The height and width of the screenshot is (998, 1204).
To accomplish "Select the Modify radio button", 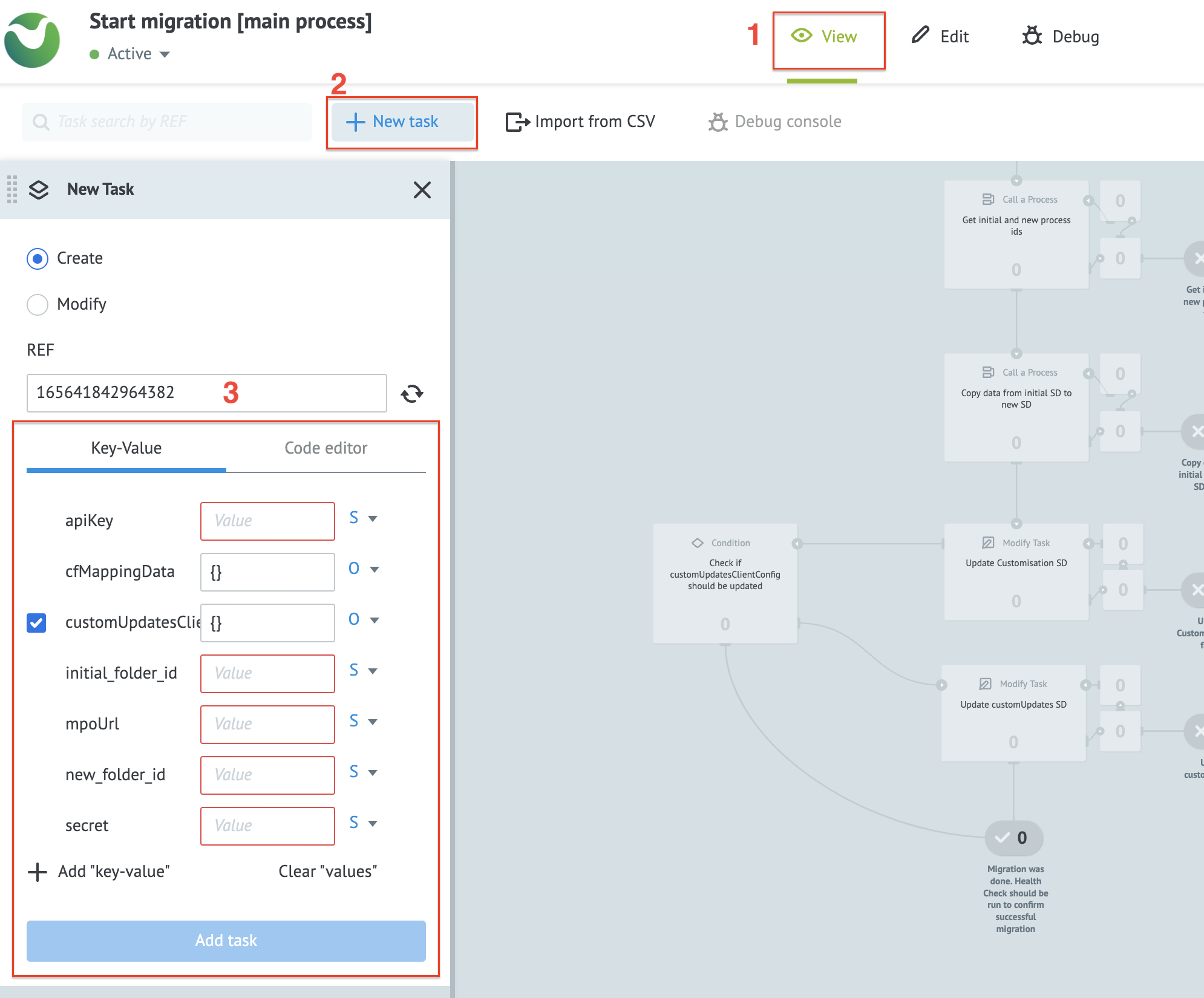I will coord(38,304).
